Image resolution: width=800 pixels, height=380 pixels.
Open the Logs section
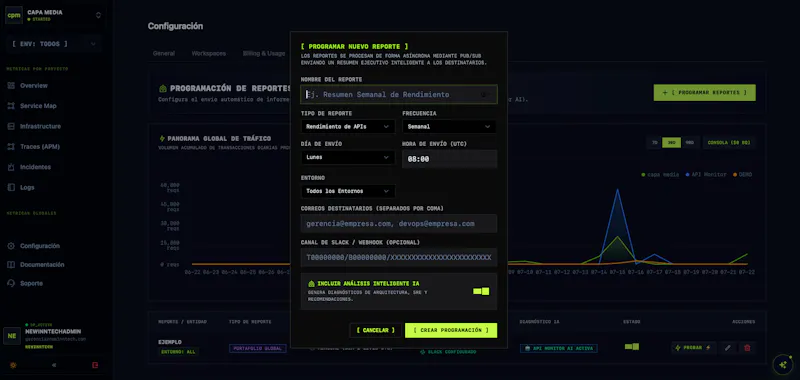click(27, 188)
